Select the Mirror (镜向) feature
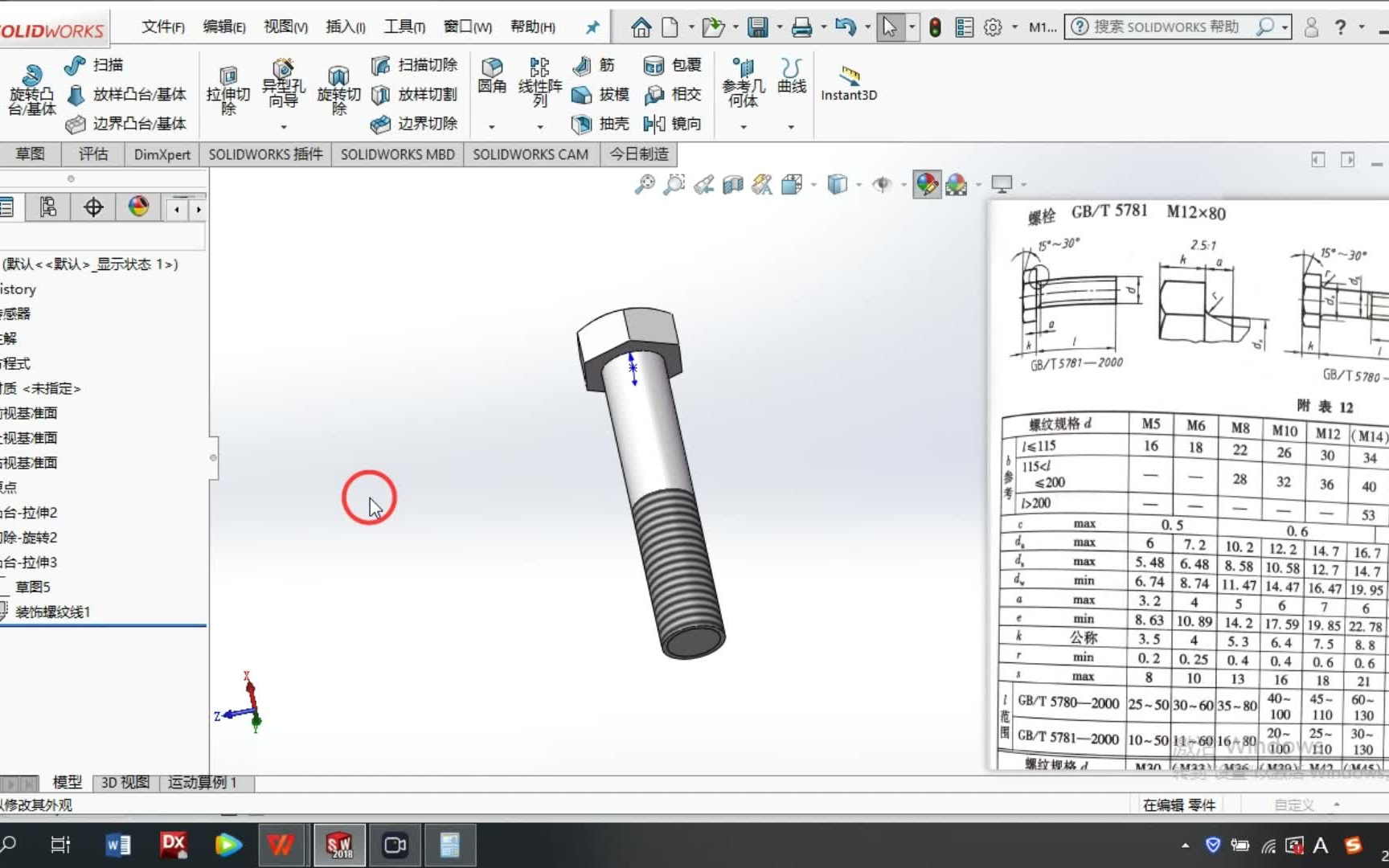This screenshot has width=1389, height=868. 673,124
